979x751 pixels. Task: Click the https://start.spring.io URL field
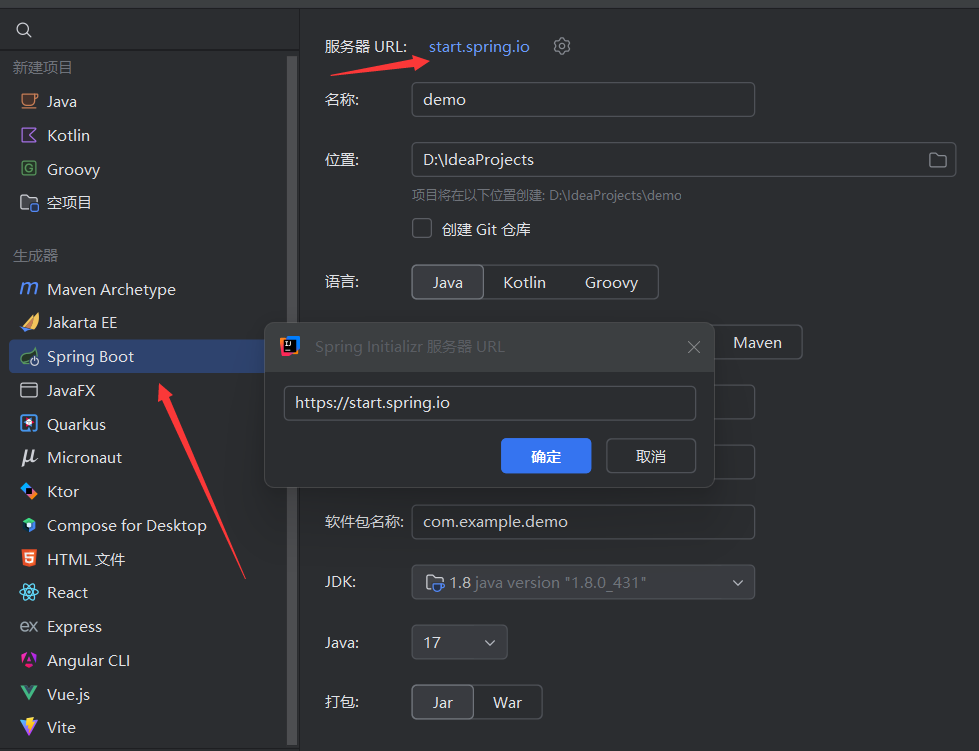[x=490, y=403]
